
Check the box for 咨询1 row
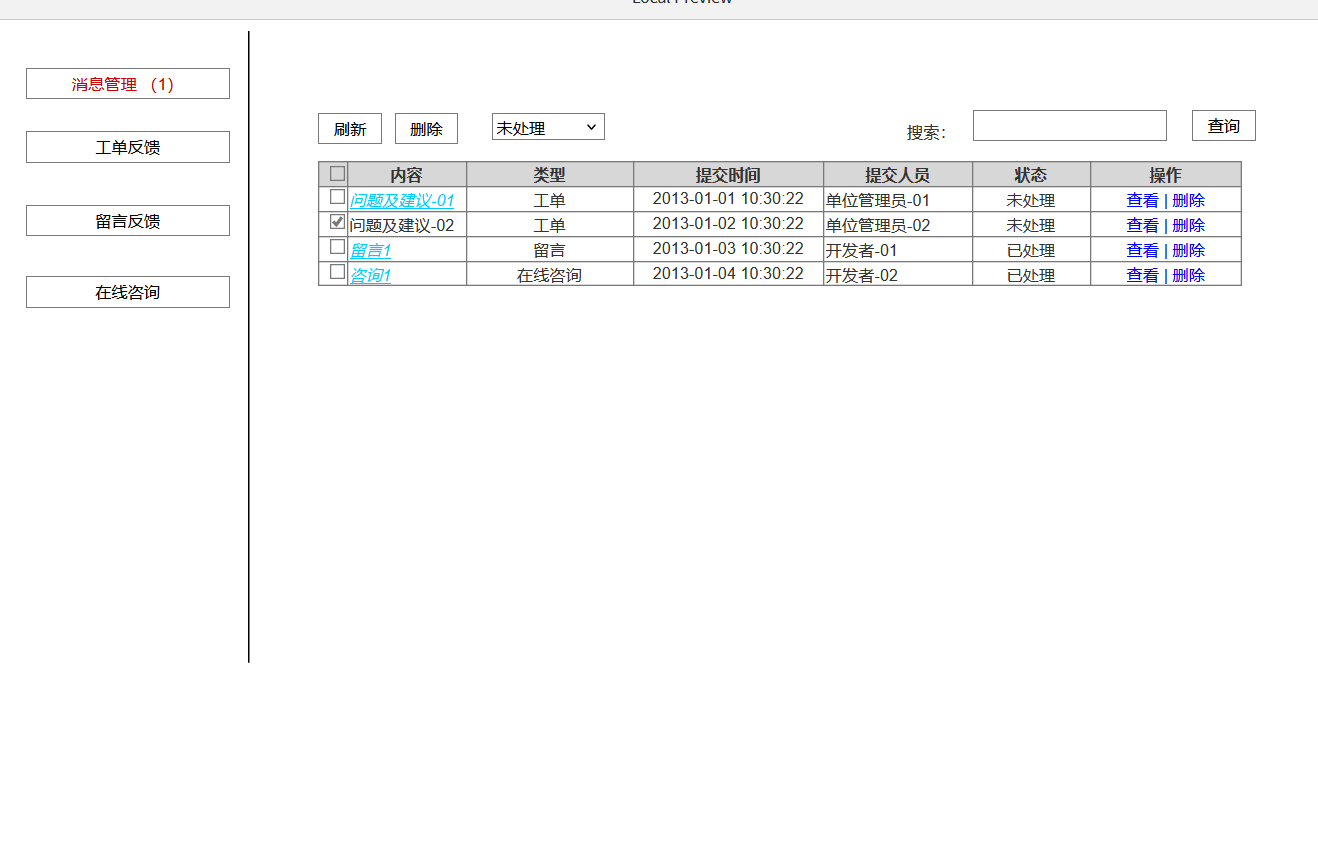(x=337, y=271)
